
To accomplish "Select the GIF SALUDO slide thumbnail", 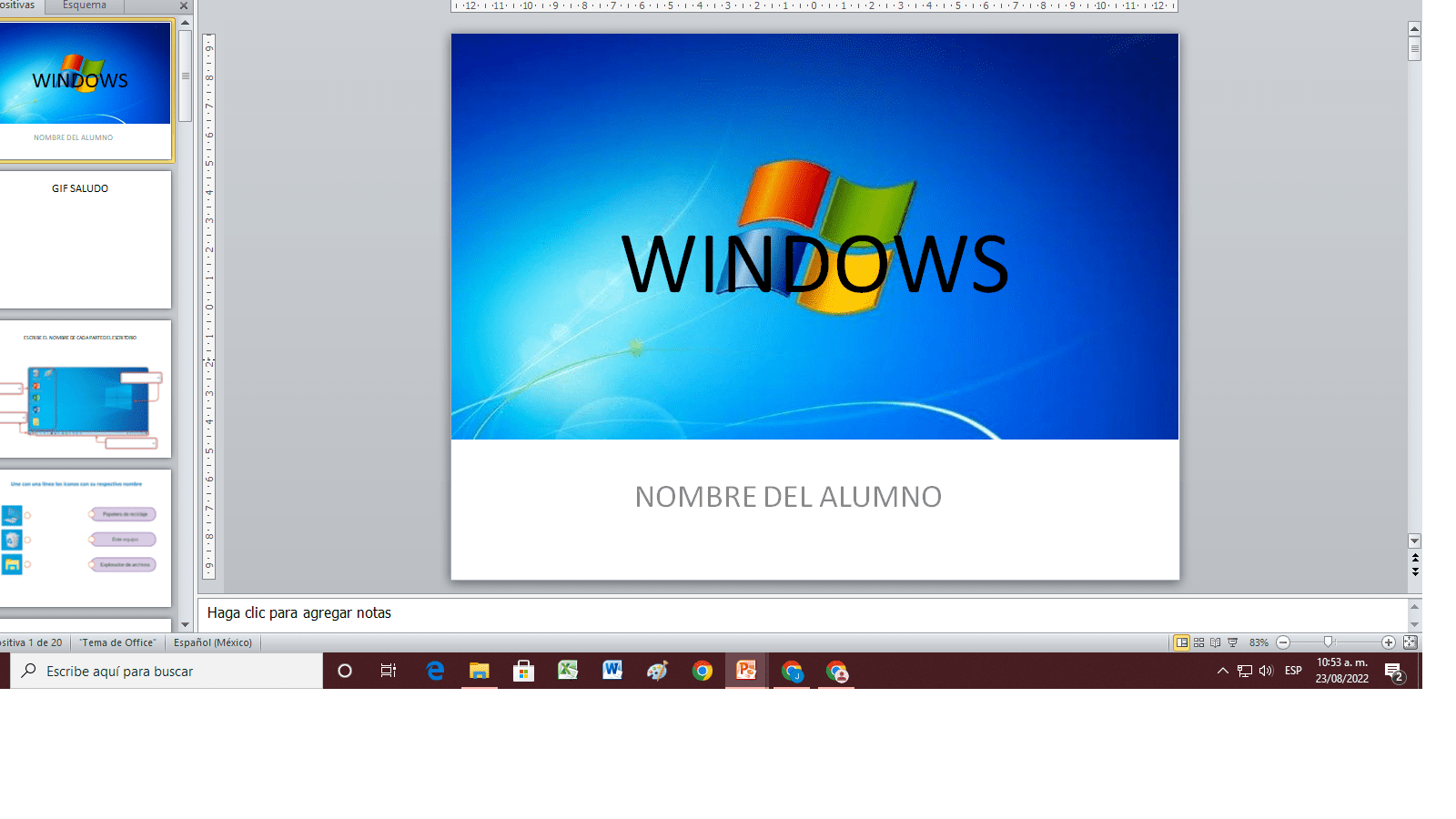I will click(85, 239).
